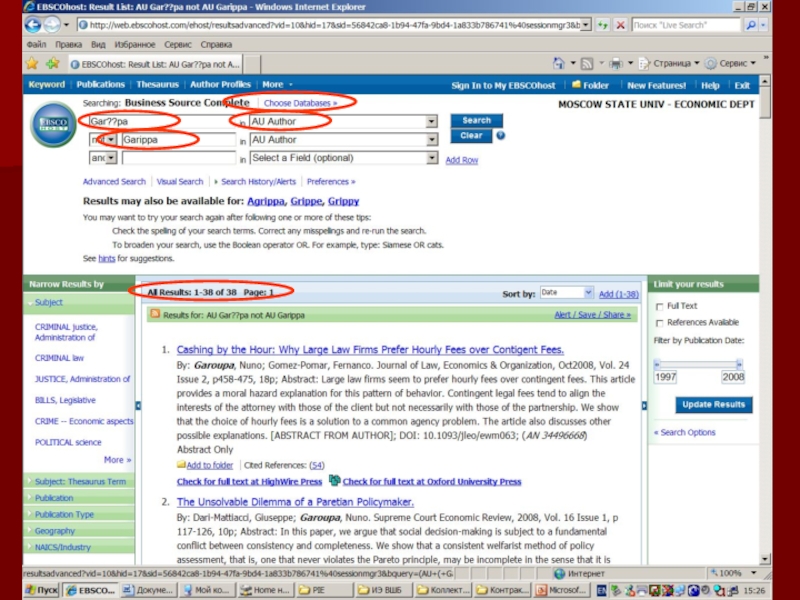Click the RSS icon next to results header
This screenshot has height=600, width=800.
pyautogui.click(x=154, y=314)
